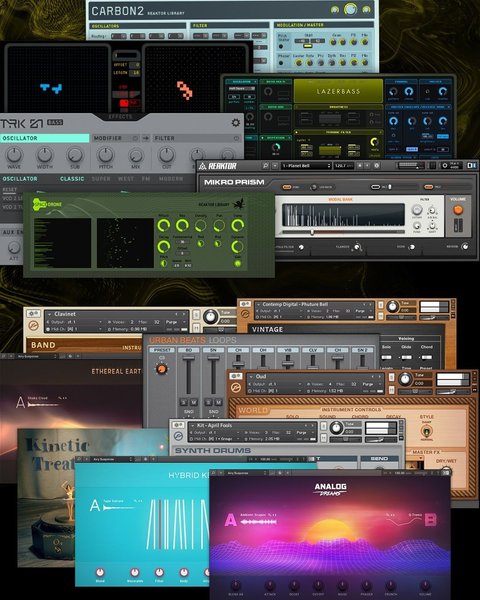Click the Reaktor logo in the toolbar
This screenshot has height=600, width=480.
coord(218,166)
